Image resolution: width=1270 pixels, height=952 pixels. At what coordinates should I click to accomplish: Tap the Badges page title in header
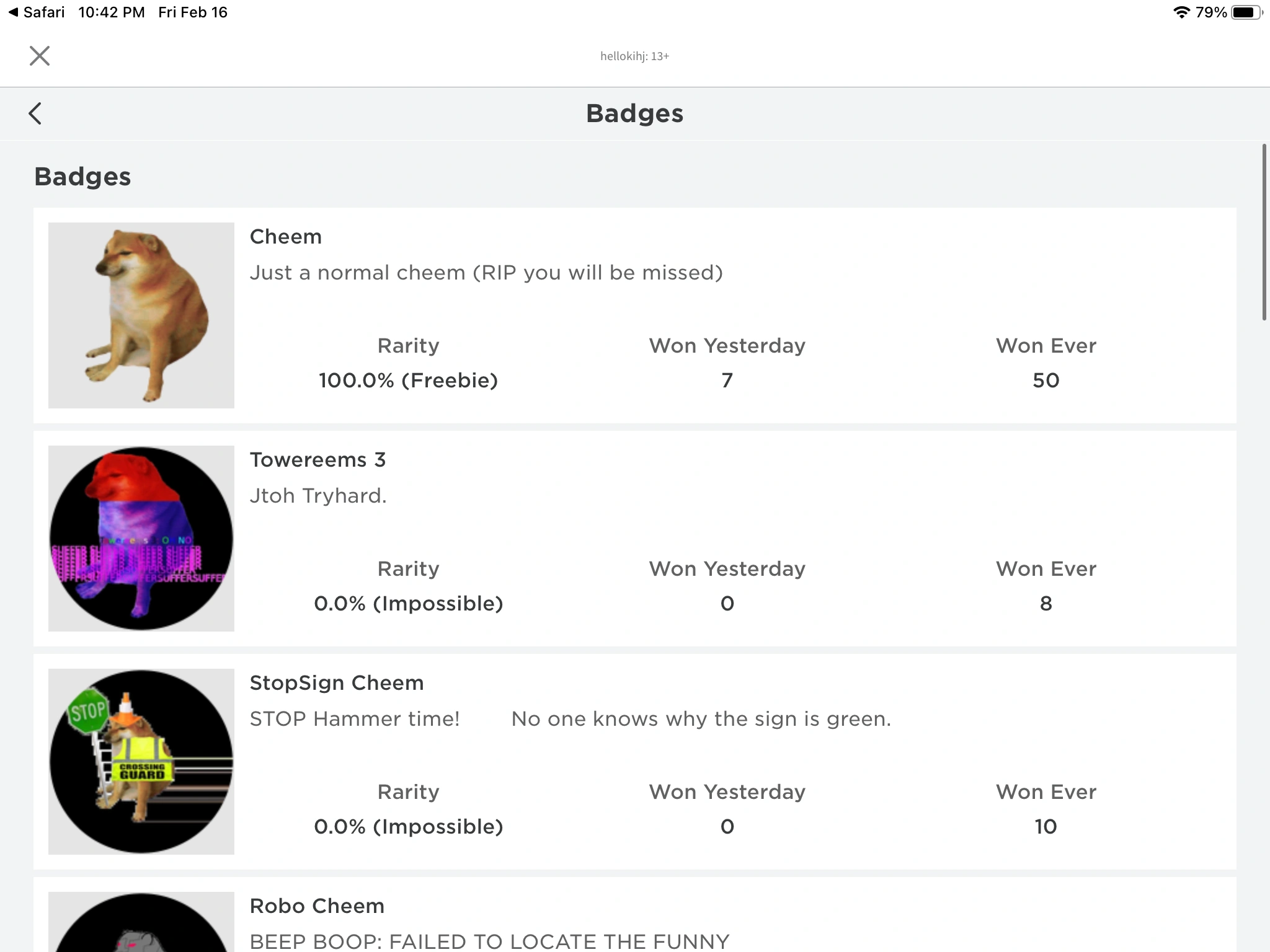[634, 113]
